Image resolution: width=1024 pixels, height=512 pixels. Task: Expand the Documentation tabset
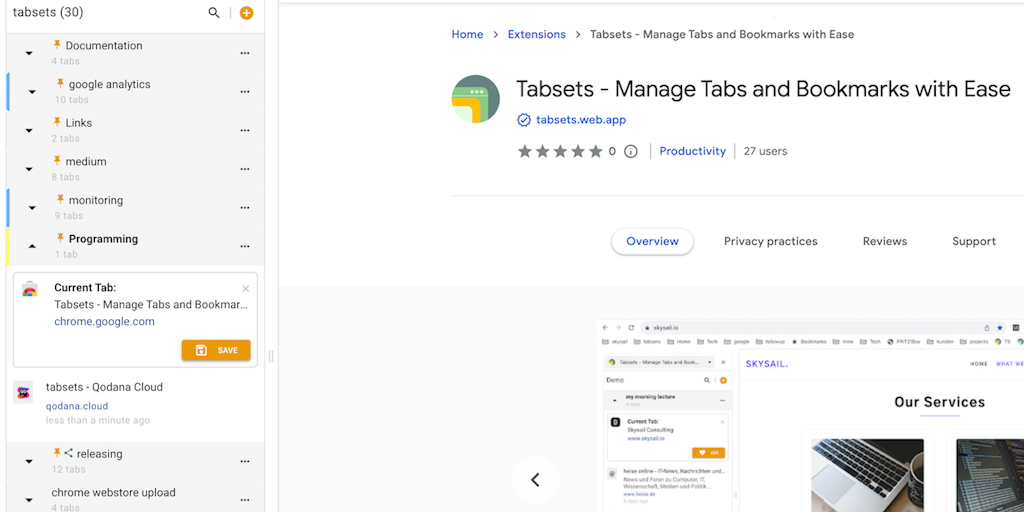[x=29, y=53]
